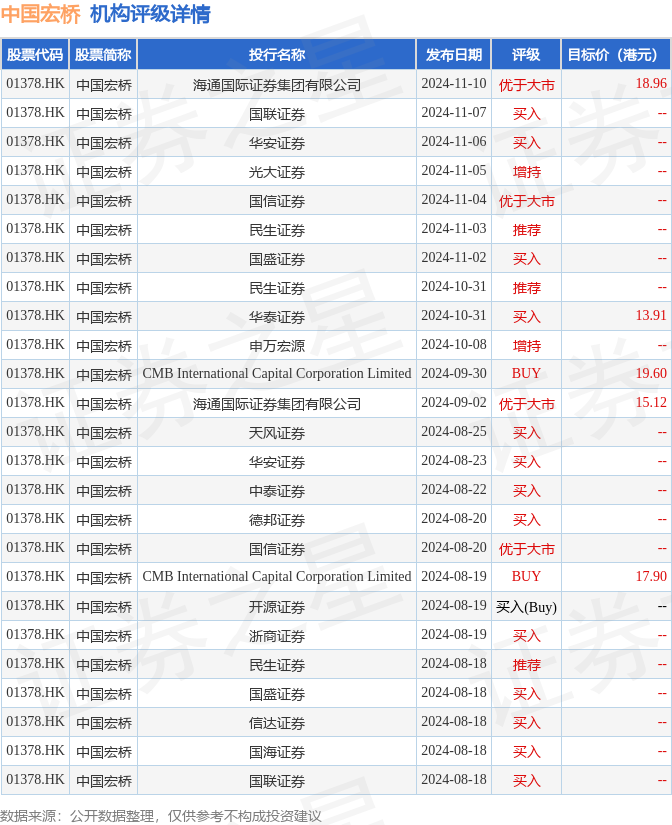Click date 2024-08-22
Viewport: 672px width, 825px height.
tap(454, 490)
